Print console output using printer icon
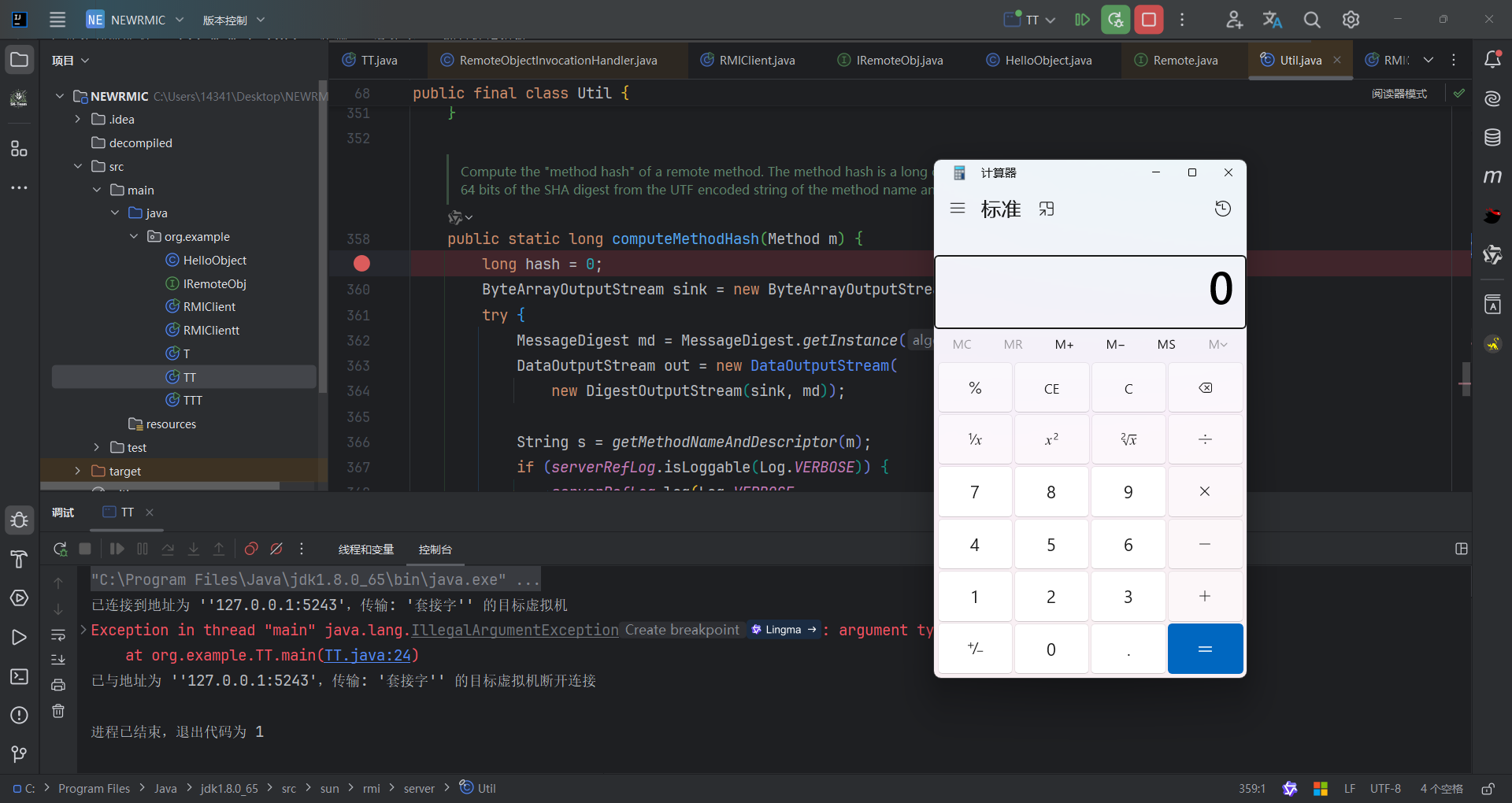Screen dimensions: 1512x803 click(x=58, y=685)
